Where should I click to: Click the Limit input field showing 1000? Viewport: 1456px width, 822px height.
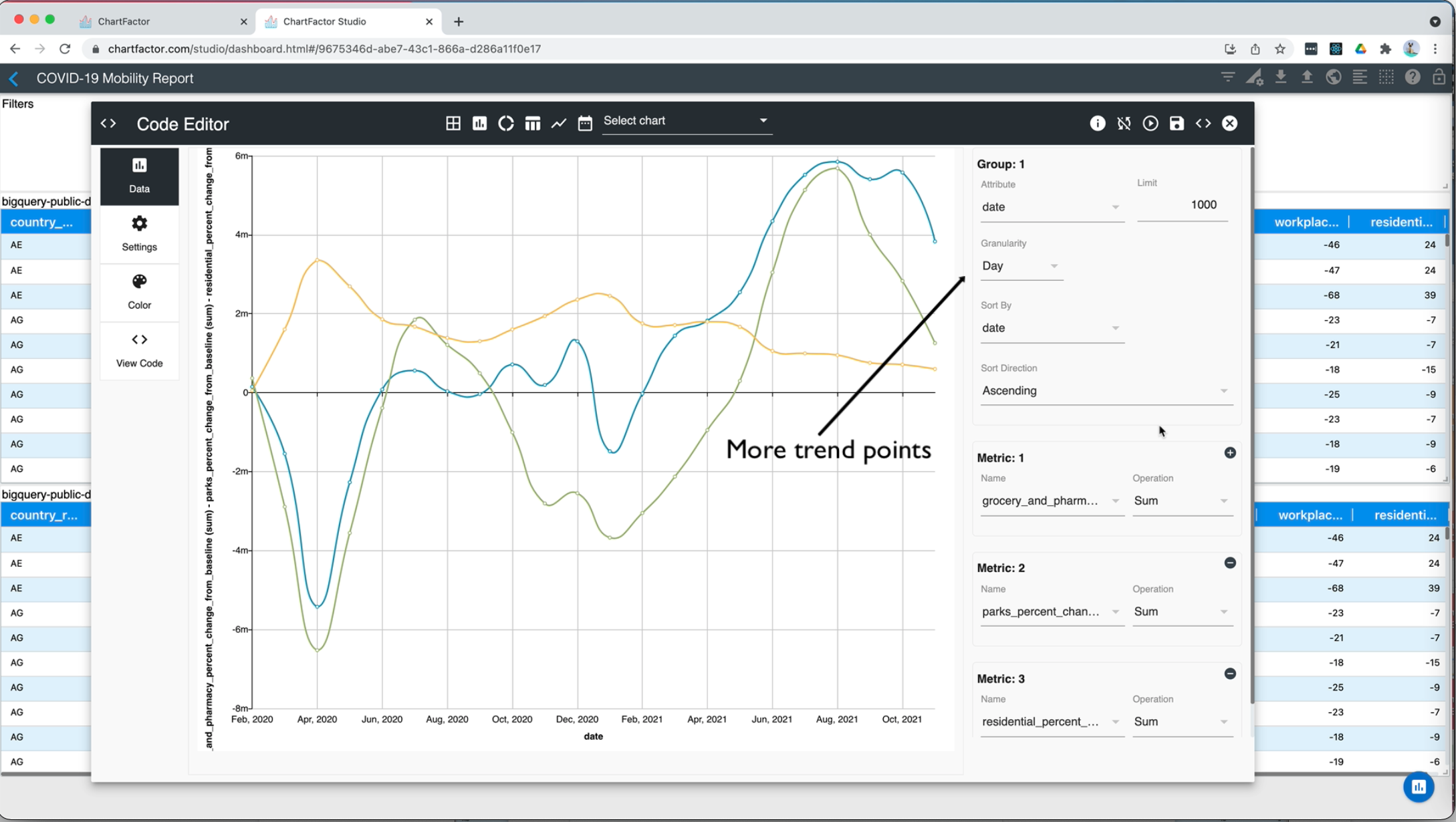click(x=1182, y=205)
